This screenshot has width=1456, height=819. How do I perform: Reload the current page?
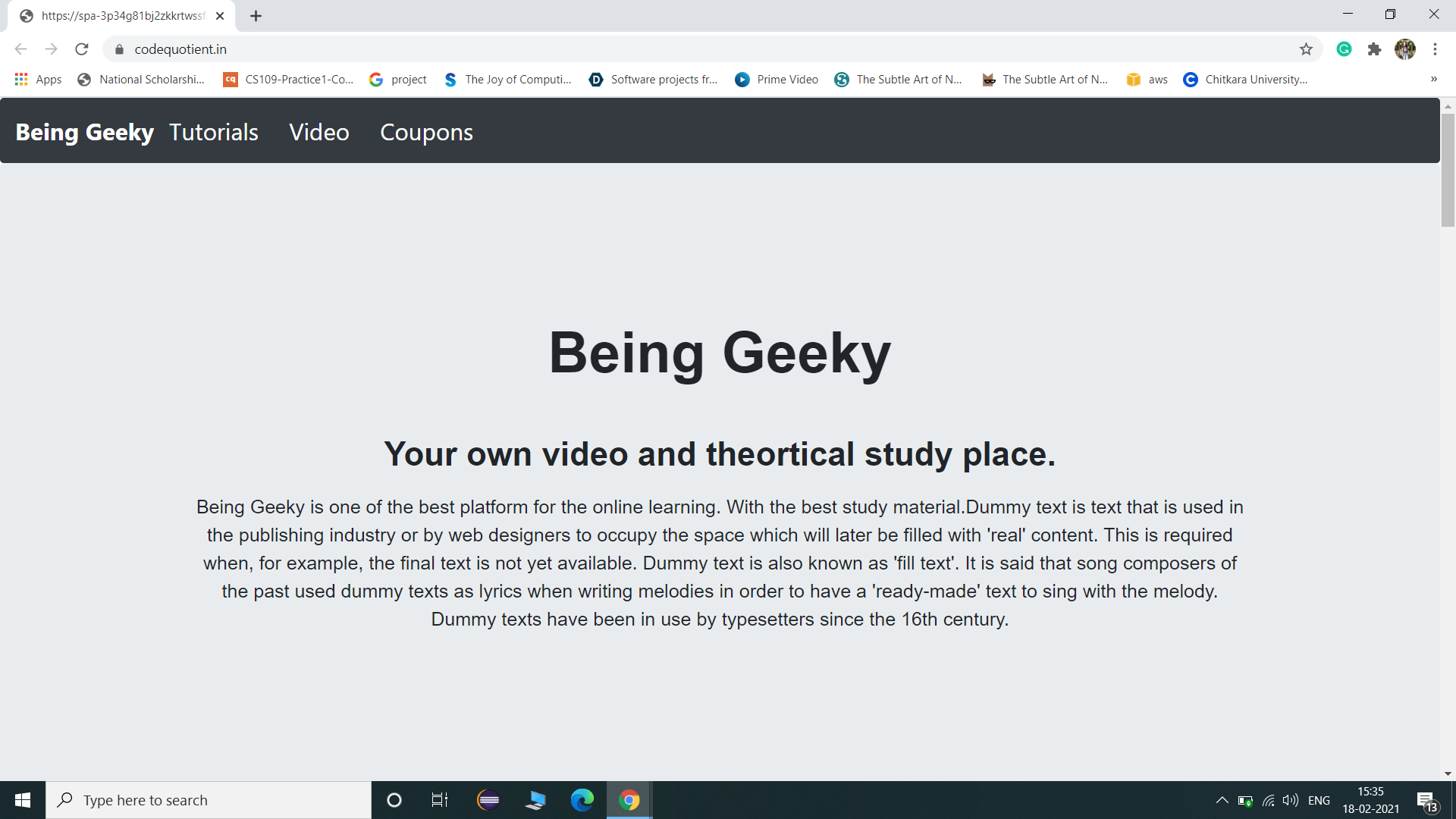[x=82, y=49]
